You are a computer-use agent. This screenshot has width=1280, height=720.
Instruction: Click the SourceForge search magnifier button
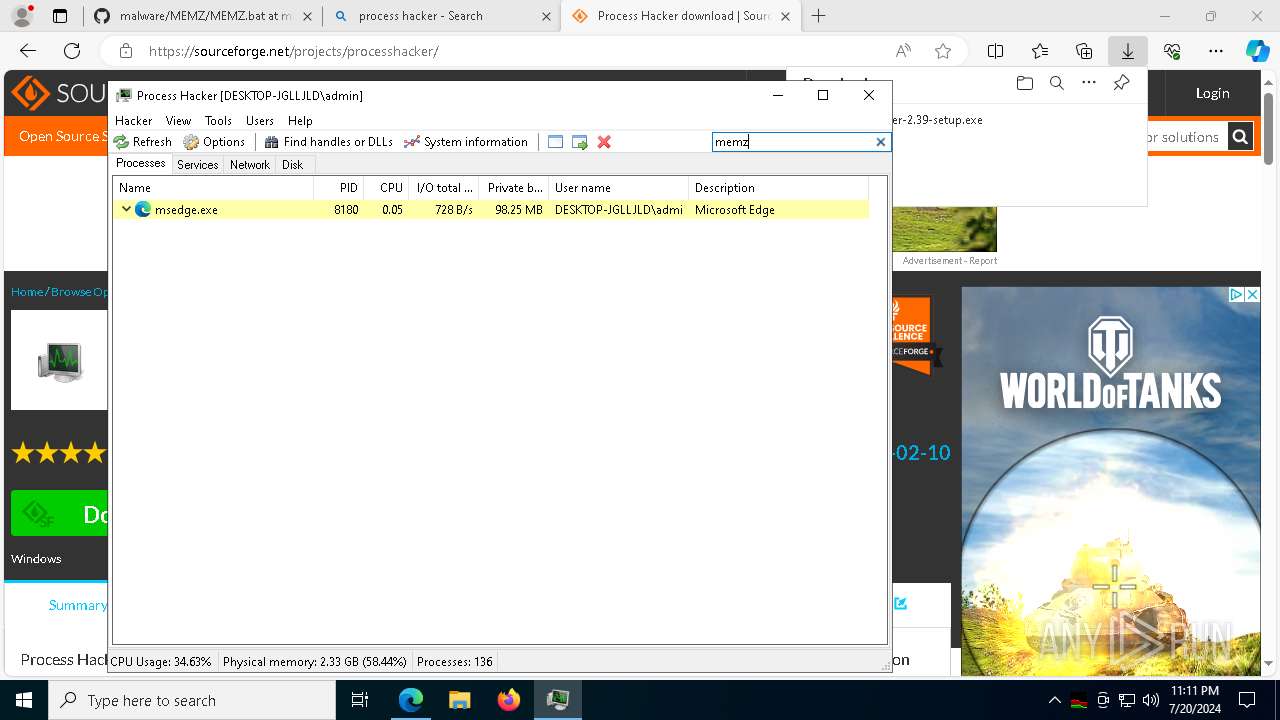point(1240,137)
